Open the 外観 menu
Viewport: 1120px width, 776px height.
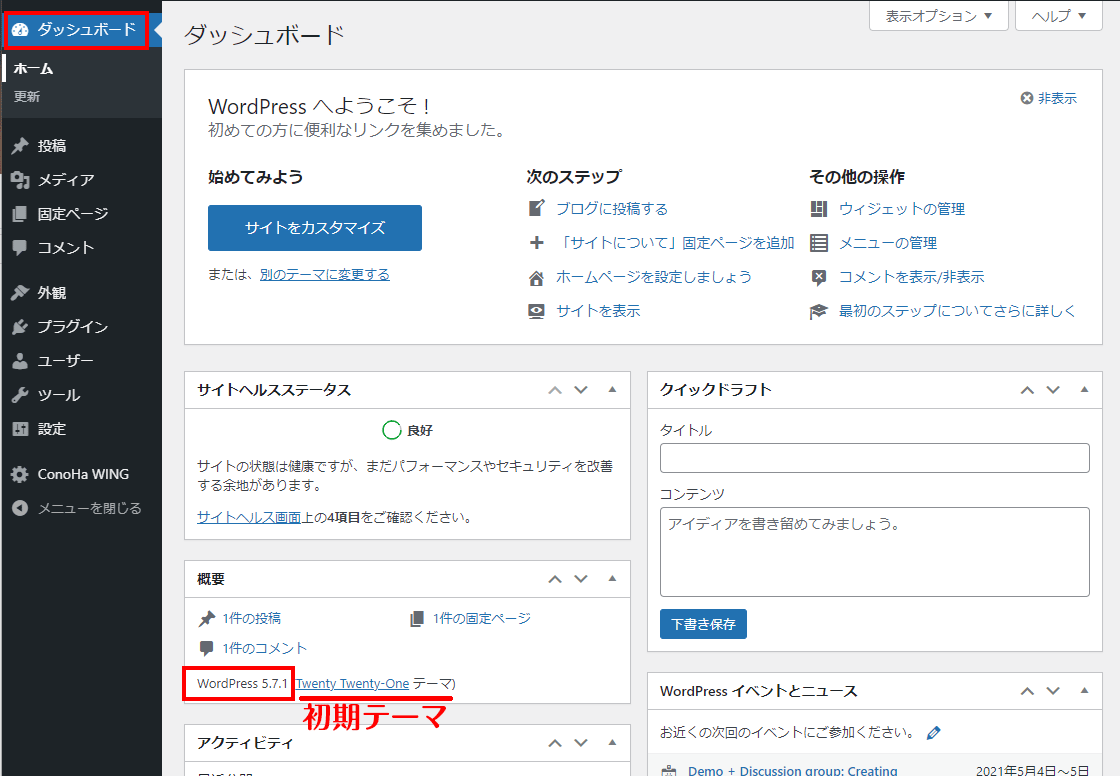click(x=81, y=293)
